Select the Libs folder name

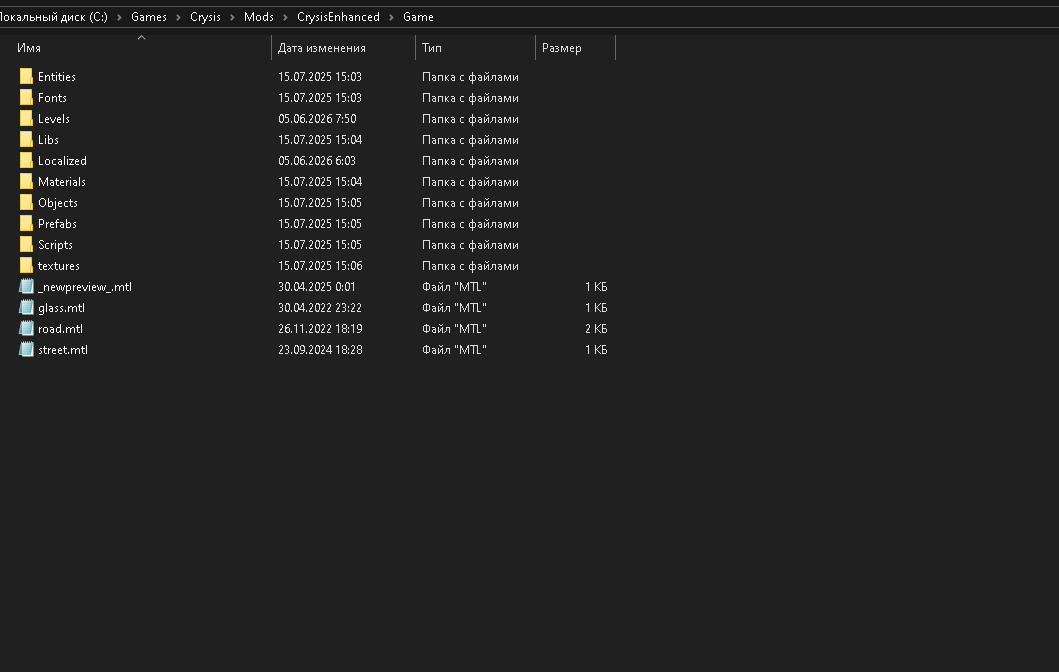tap(48, 140)
